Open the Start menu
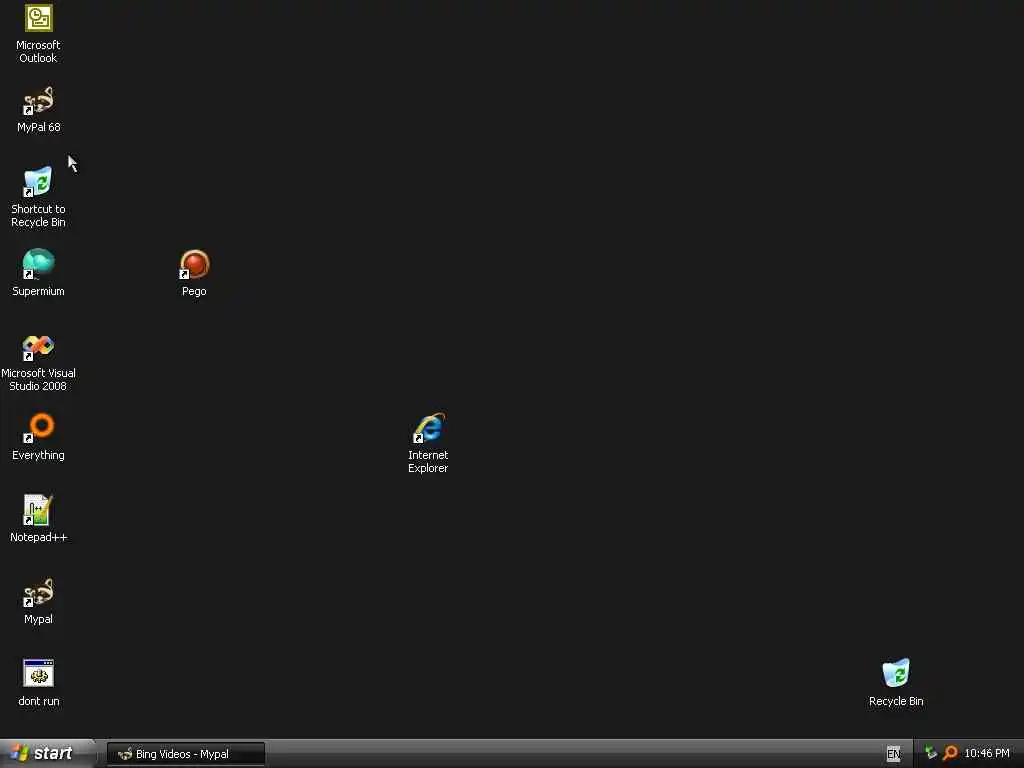This screenshot has width=1024, height=768. [x=47, y=753]
